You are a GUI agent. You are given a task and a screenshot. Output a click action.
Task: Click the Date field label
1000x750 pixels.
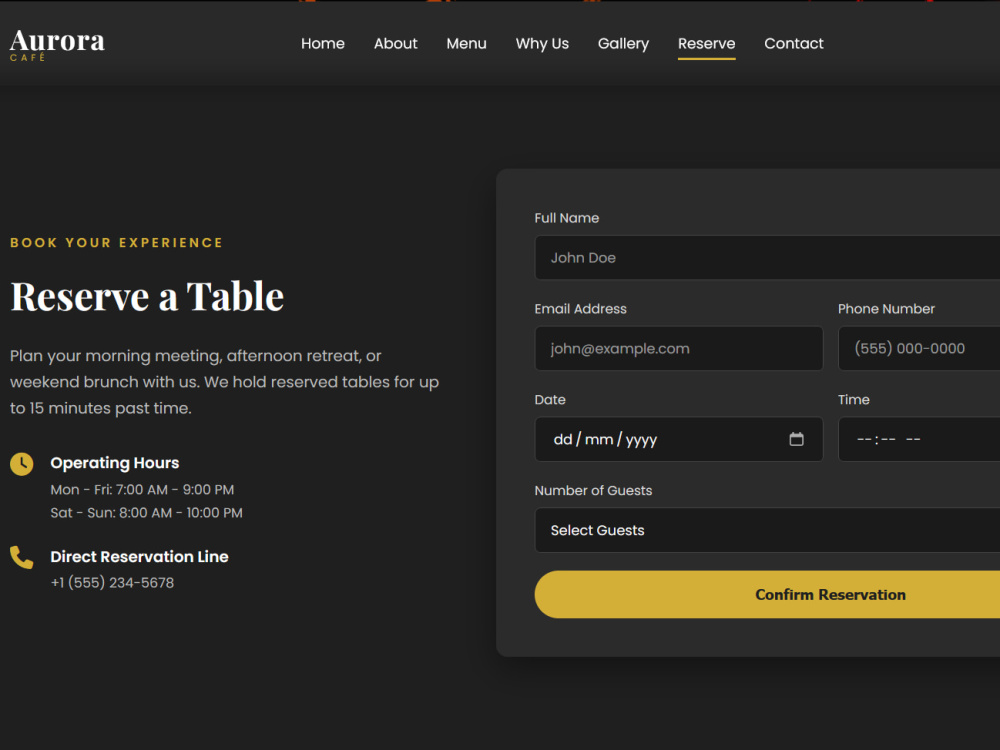pos(550,400)
